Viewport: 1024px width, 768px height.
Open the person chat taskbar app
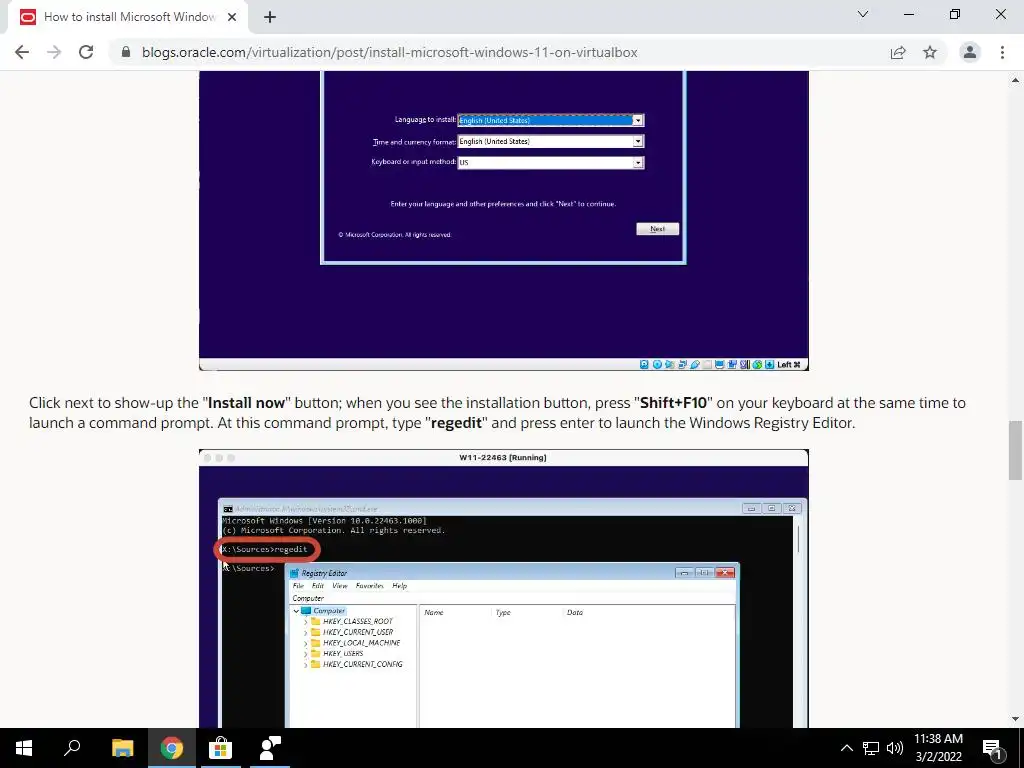pyautogui.click(x=270, y=748)
